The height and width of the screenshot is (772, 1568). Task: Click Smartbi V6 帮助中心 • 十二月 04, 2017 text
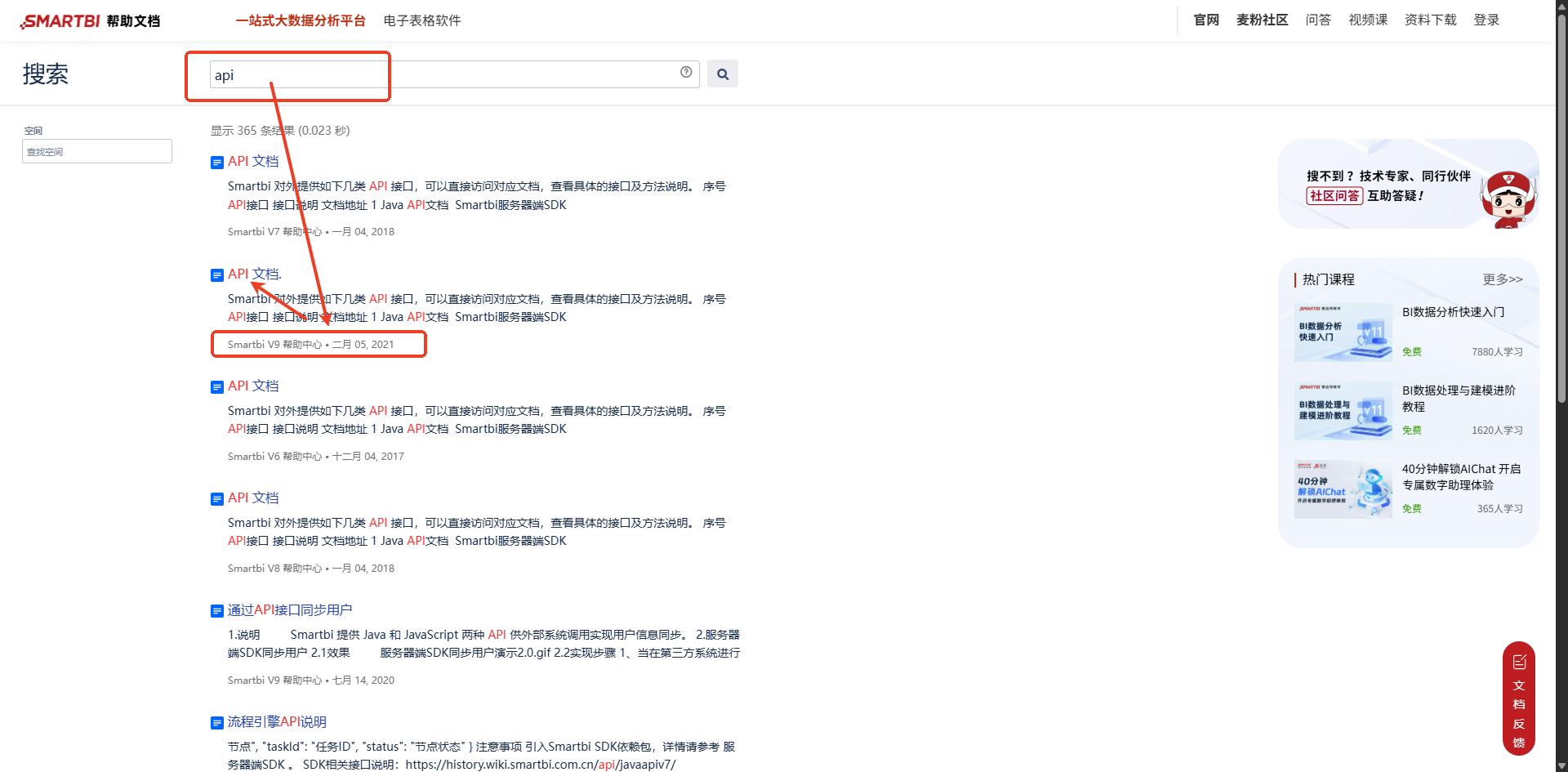point(315,457)
